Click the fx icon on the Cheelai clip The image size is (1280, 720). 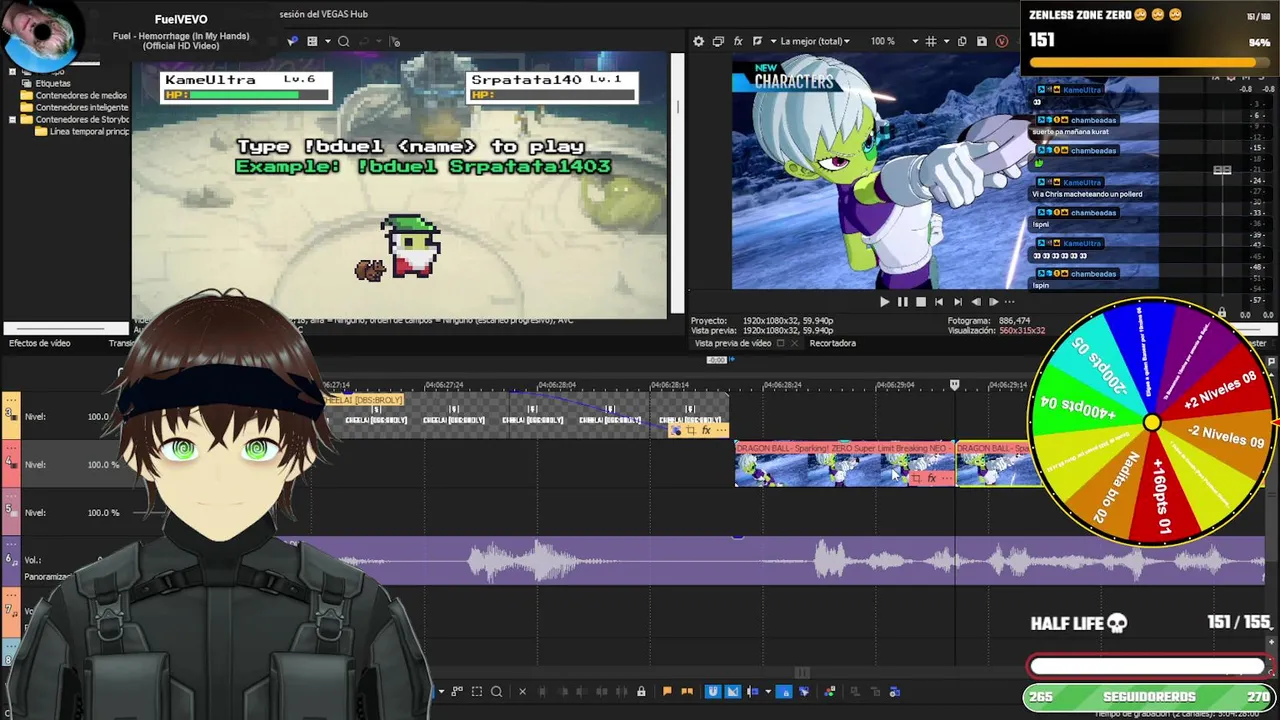[706, 430]
